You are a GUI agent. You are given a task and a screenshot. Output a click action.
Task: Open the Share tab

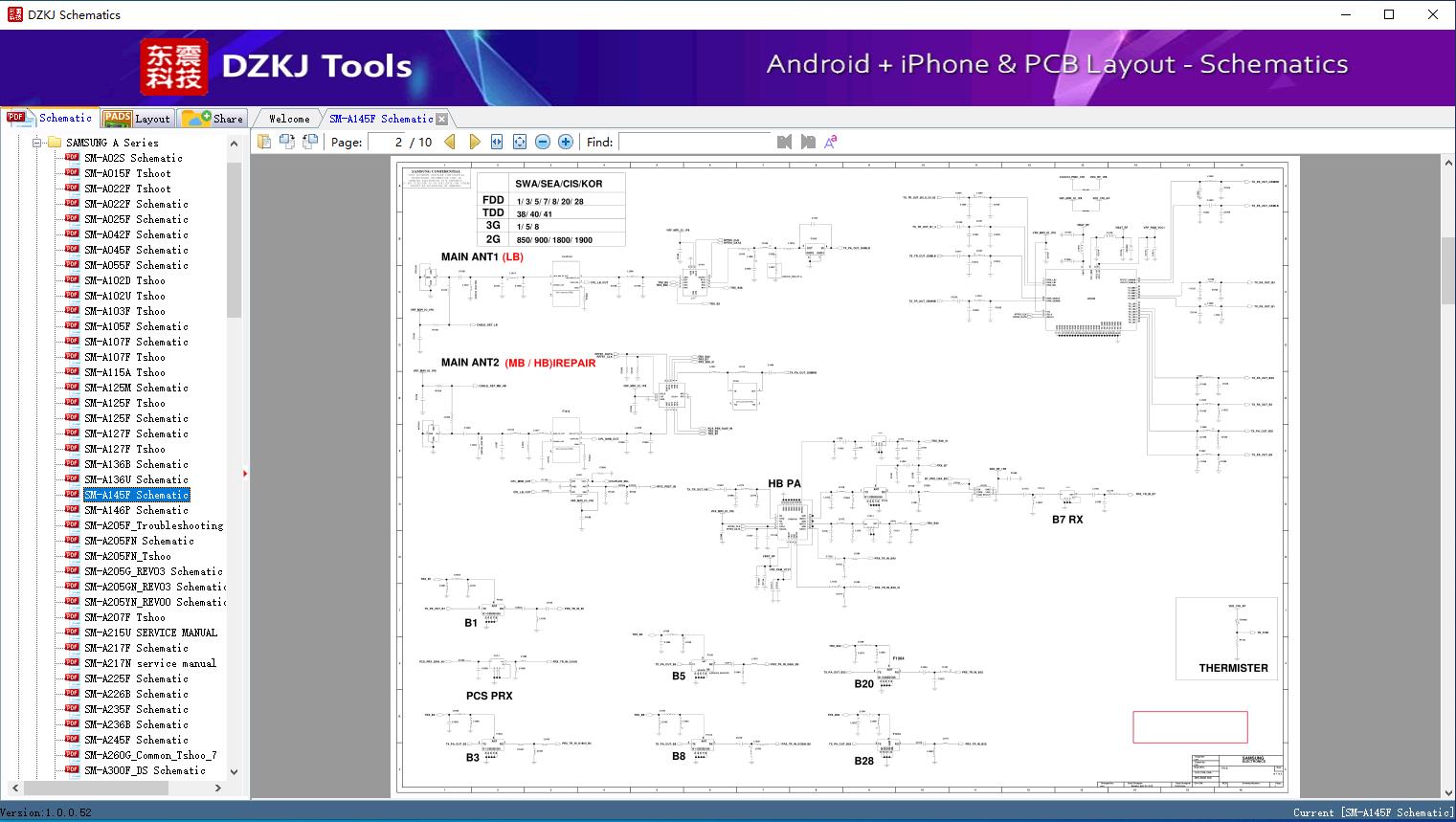tap(213, 119)
